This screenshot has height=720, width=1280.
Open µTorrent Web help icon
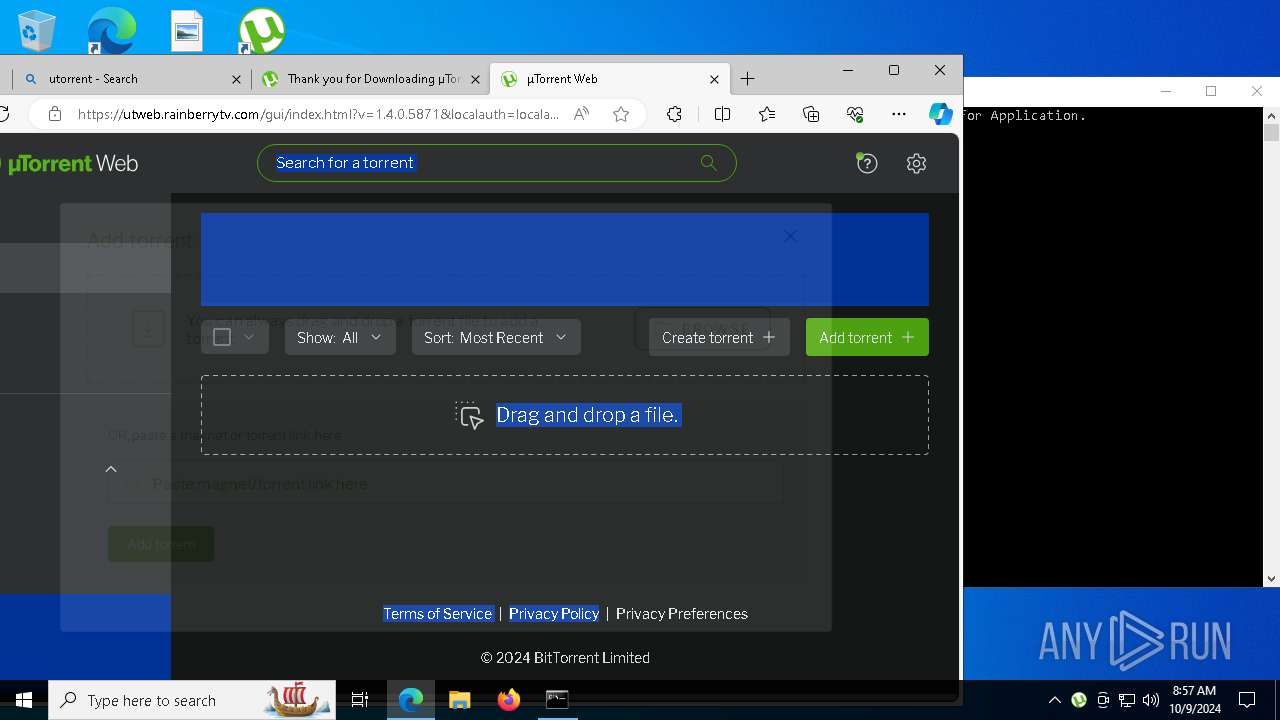(x=867, y=163)
